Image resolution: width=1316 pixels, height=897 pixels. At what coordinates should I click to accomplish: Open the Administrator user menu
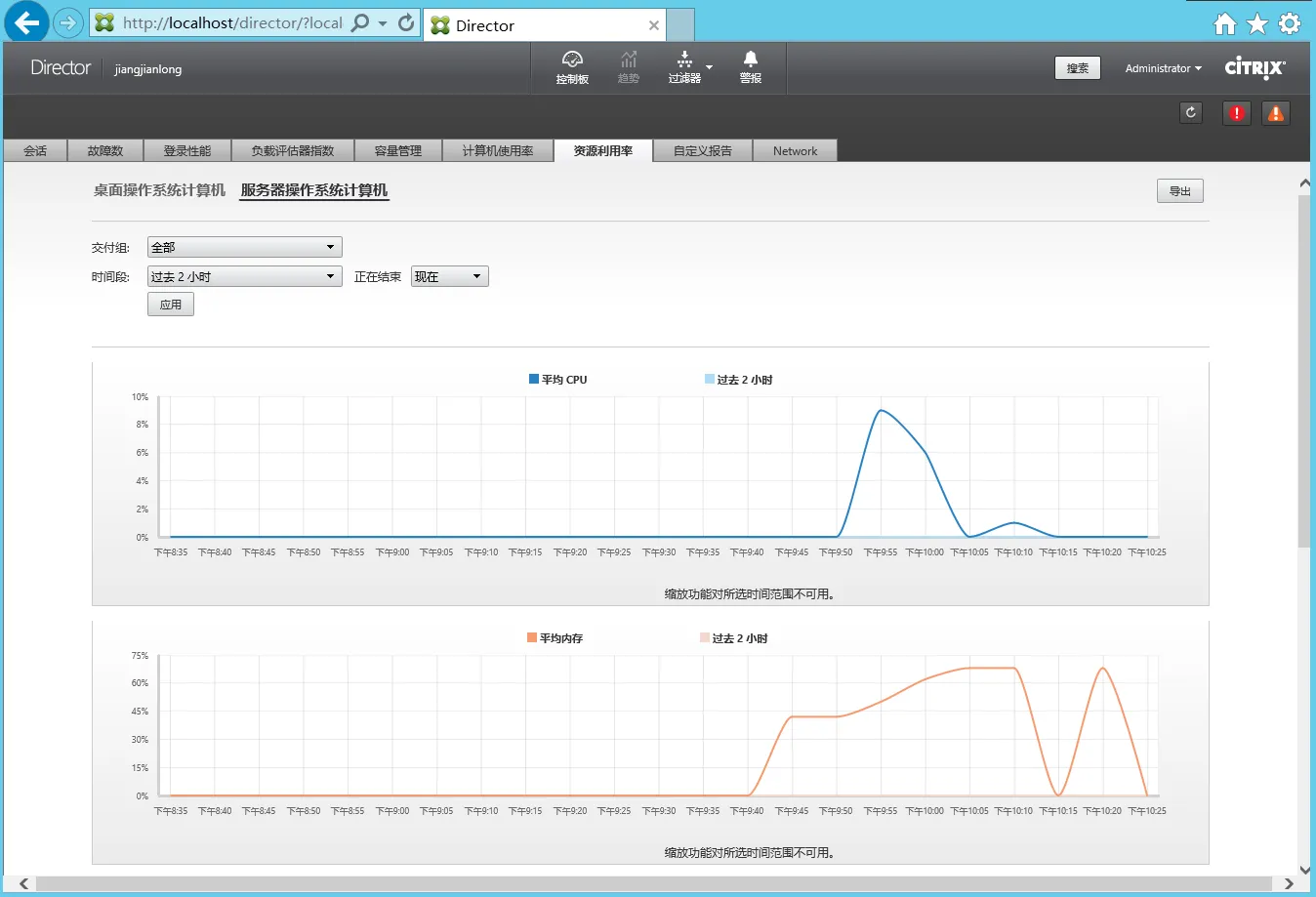[1163, 68]
